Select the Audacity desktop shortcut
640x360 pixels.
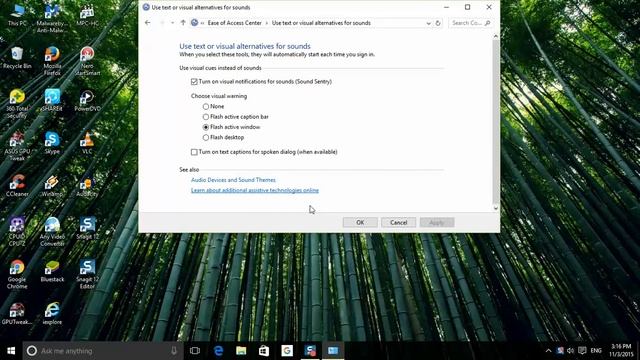[x=87, y=186]
